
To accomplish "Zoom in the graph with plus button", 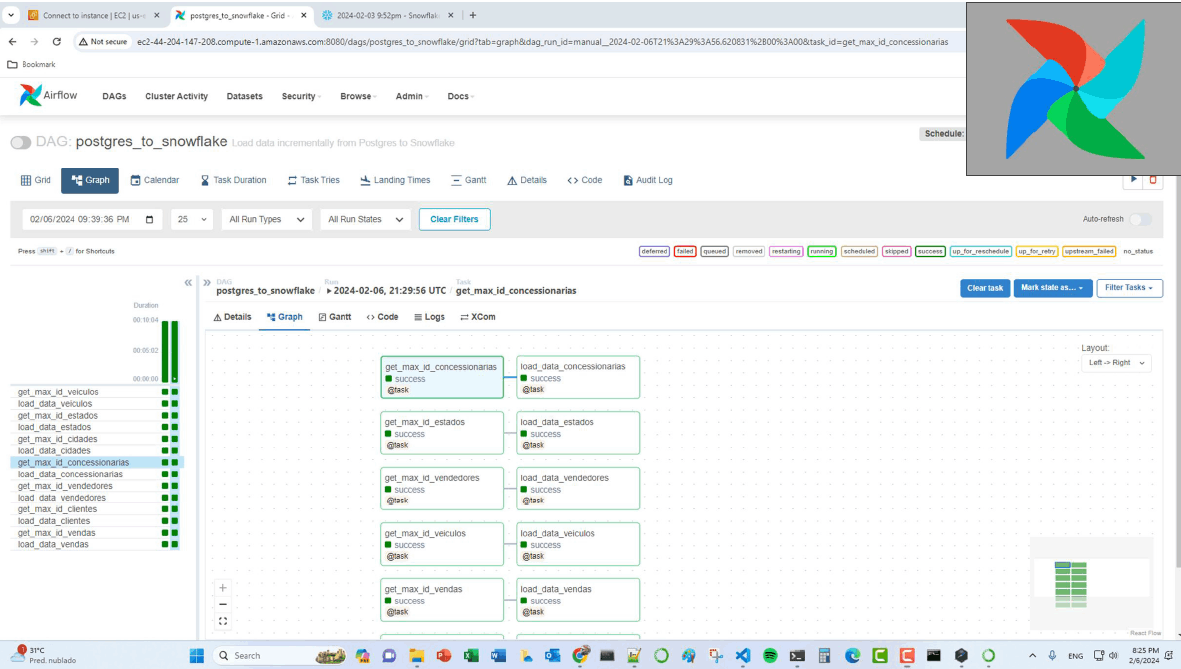I will click(x=223, y=588).
